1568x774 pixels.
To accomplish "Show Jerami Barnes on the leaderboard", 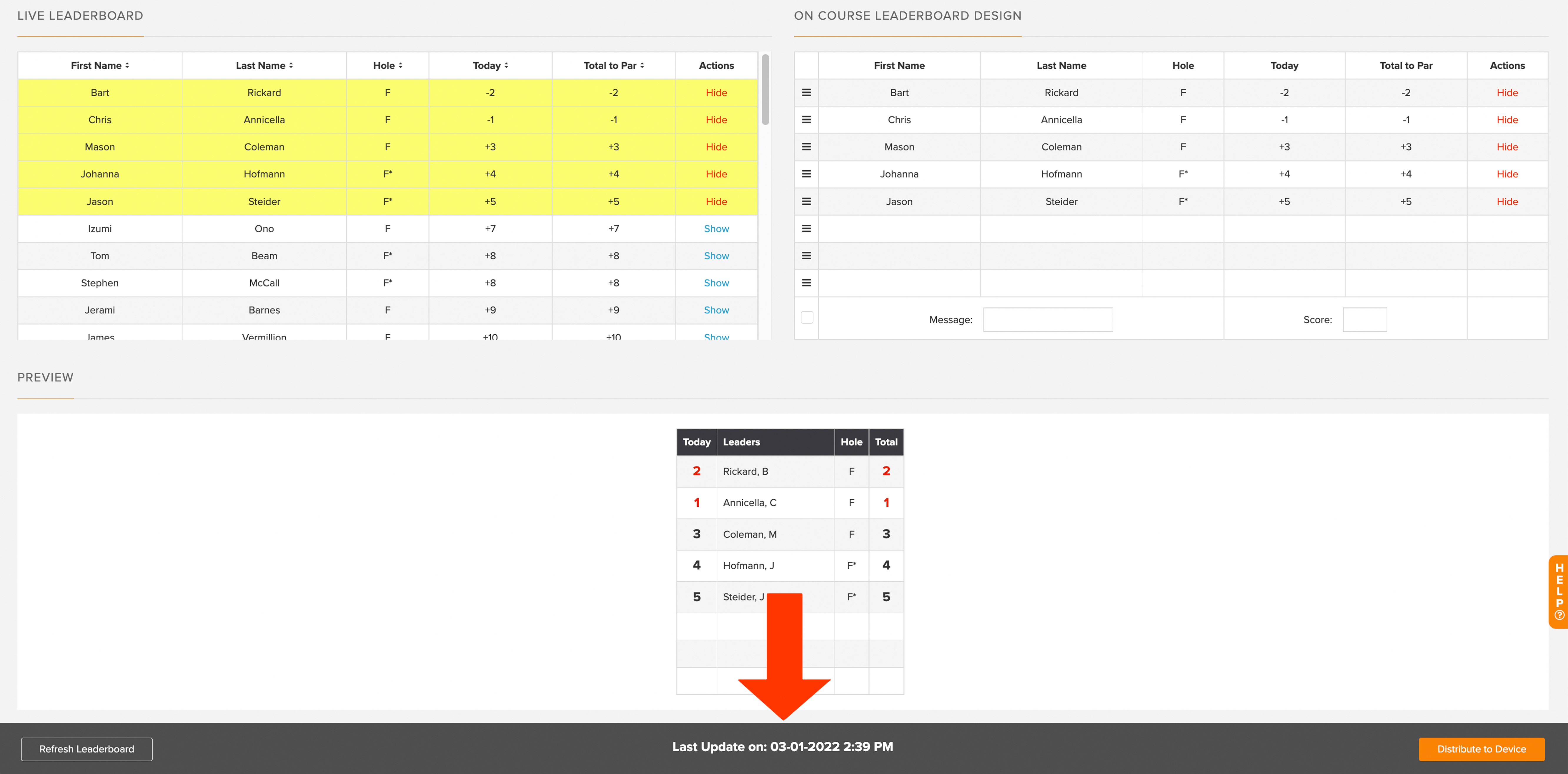I will point(716,310).
